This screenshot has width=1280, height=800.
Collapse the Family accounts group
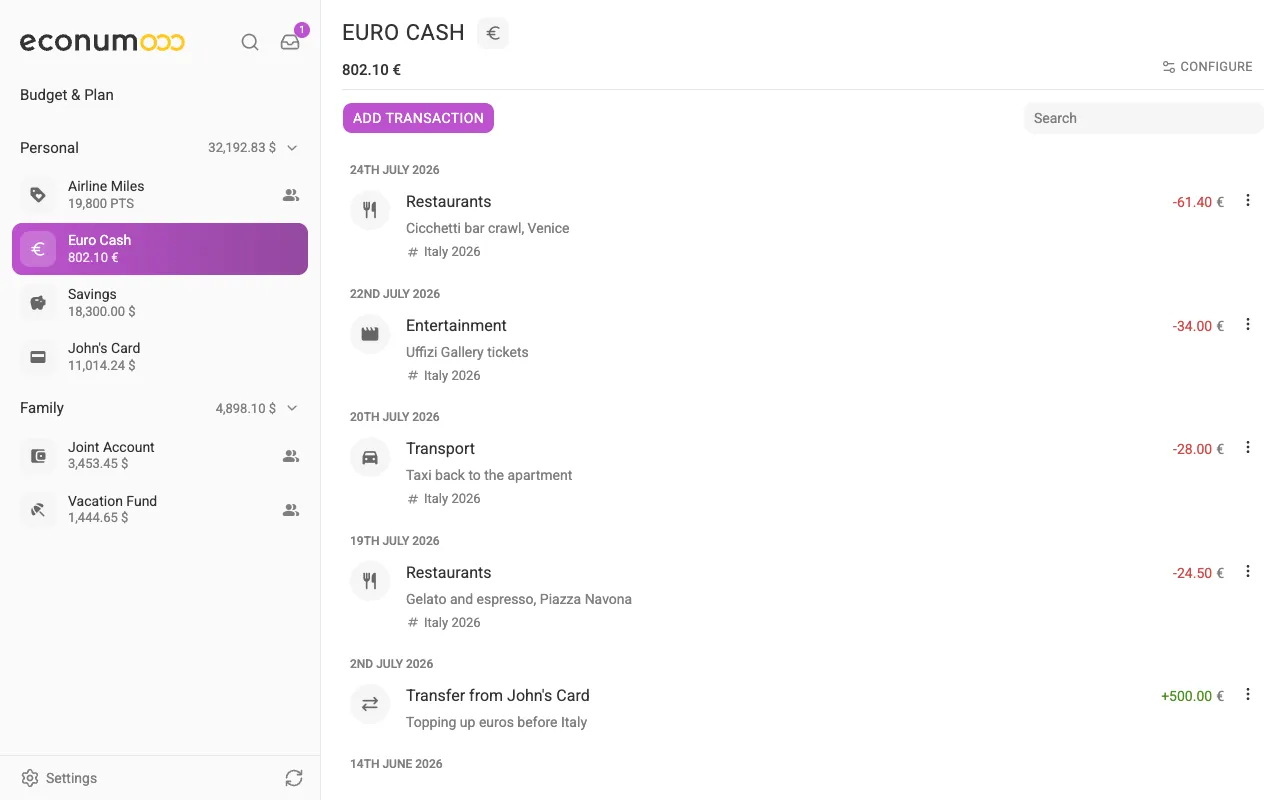pyautogui.click(x=292, y=408)
